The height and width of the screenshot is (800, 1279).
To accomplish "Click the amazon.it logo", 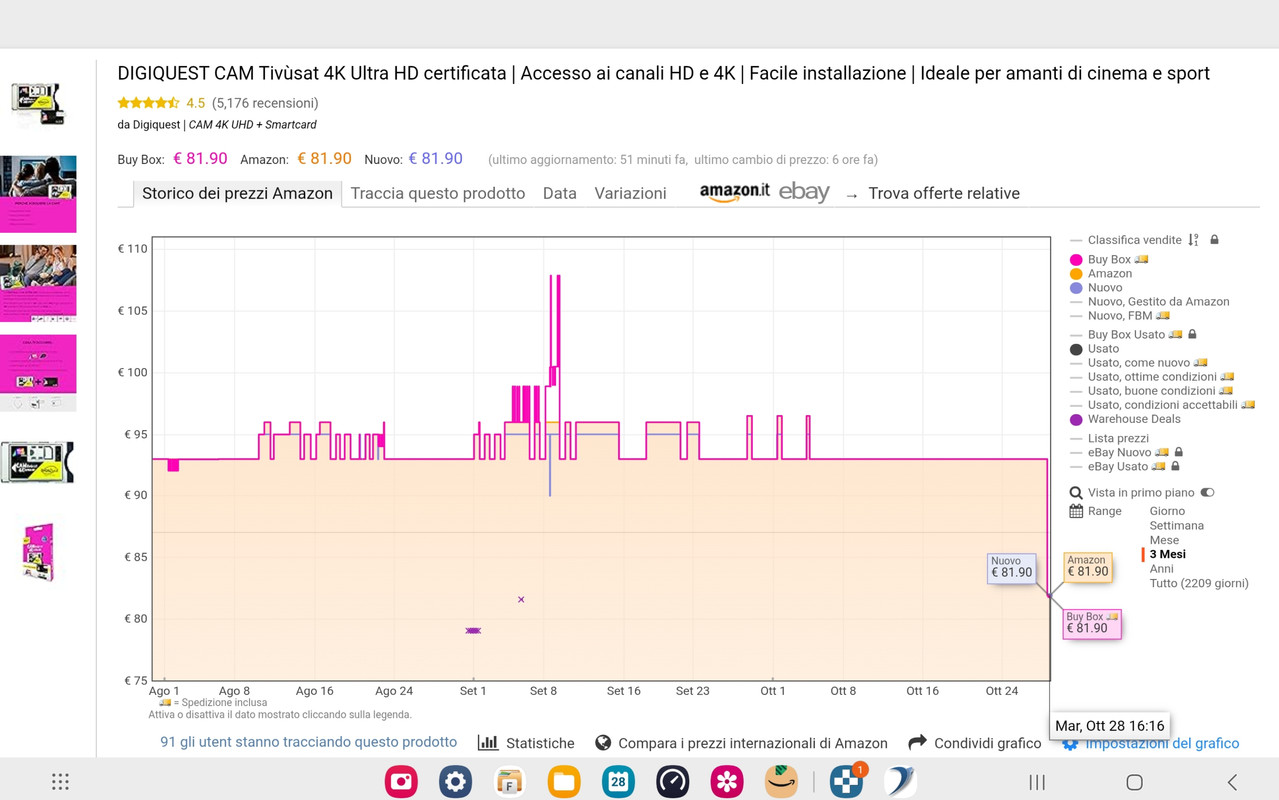I will (735, 193).
